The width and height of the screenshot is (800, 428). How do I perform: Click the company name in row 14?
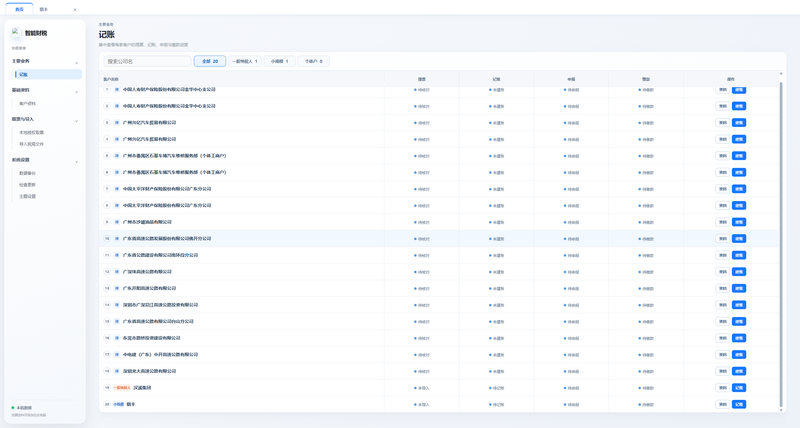tap(160, 305)
